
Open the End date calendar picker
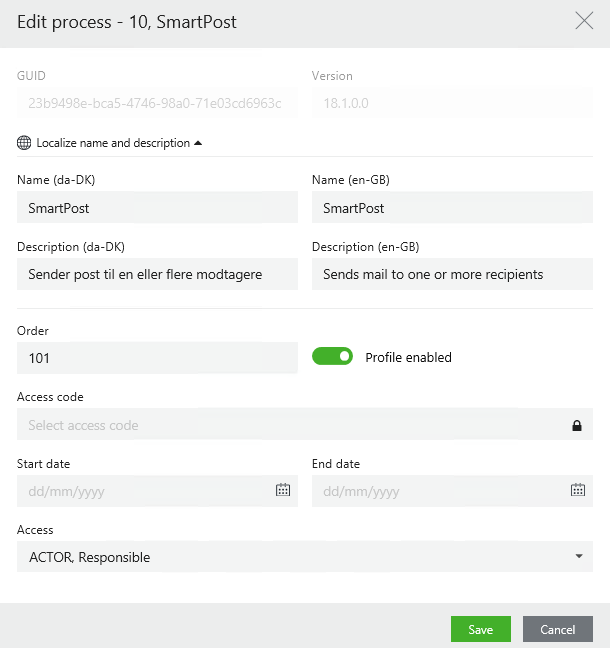[x=577, y=490]
